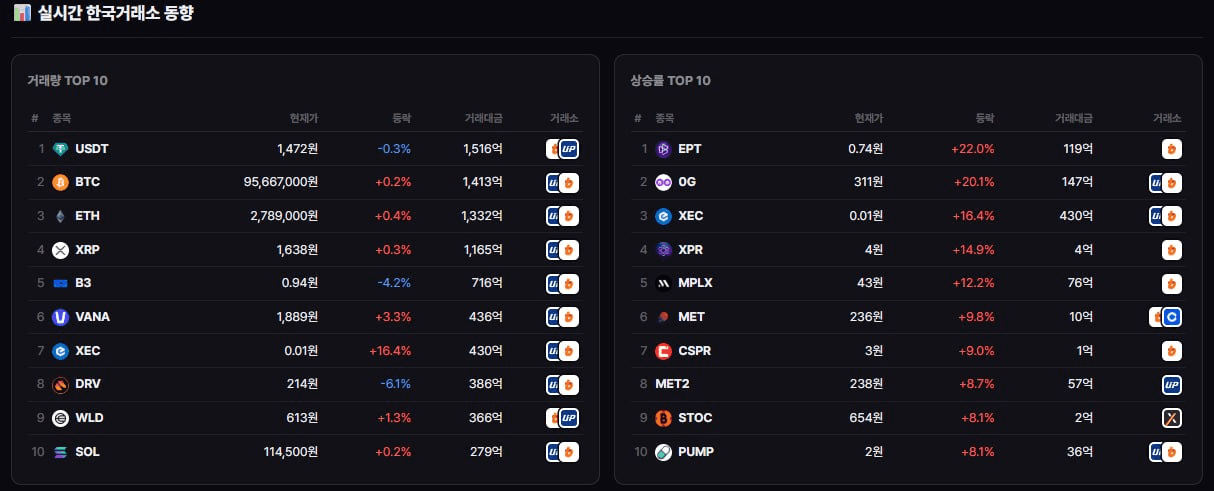
Task: Click the orange BTC Bitcoin icon
Action: tap(60, 182)
